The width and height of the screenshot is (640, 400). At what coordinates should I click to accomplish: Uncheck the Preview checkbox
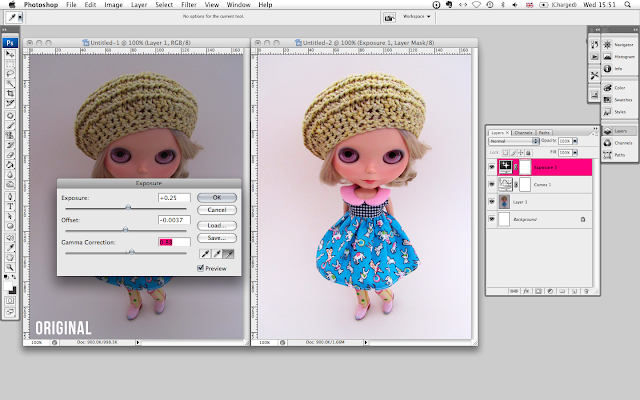pos(201,268)
